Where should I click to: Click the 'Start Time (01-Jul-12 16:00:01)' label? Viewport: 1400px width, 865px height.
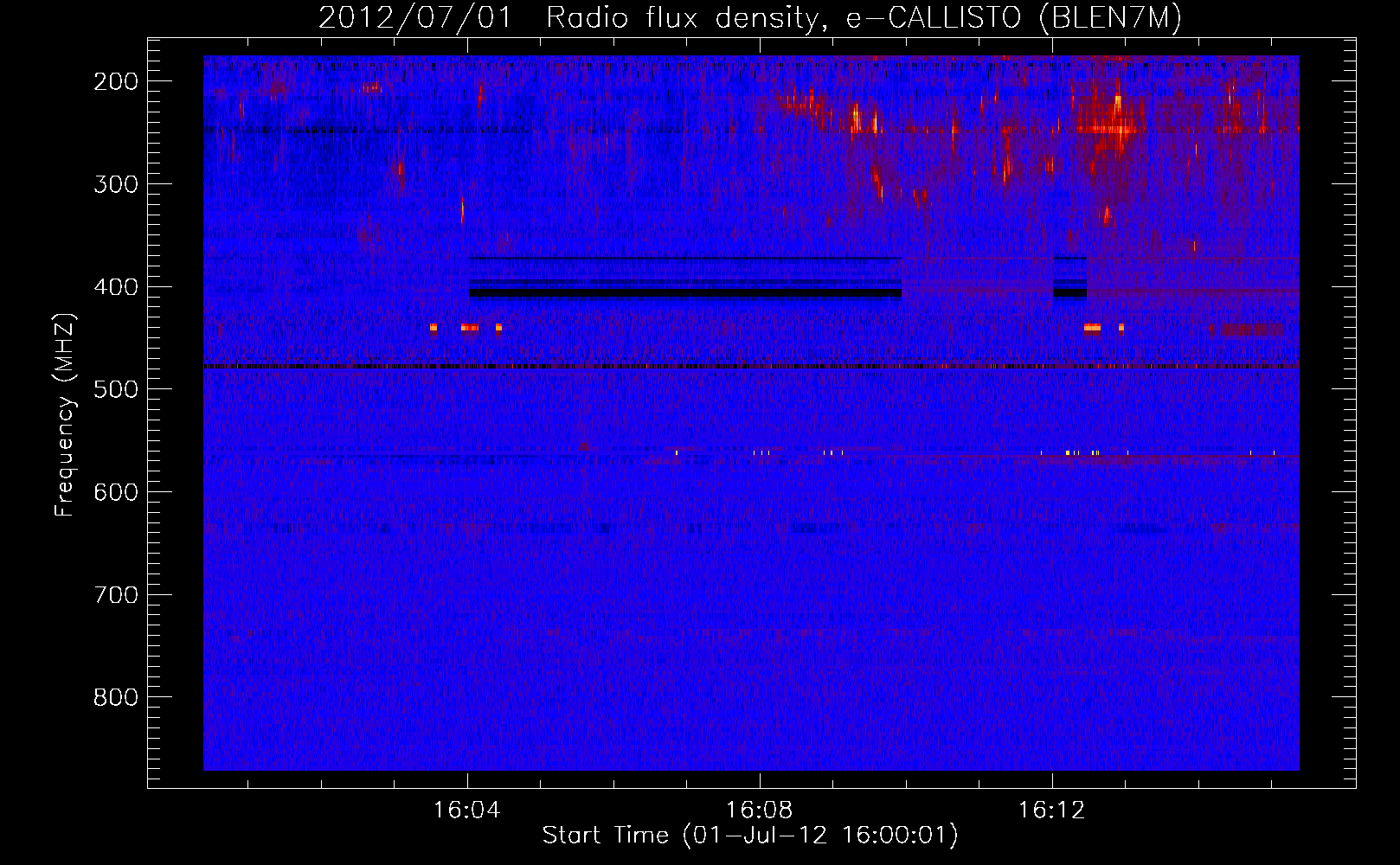point(750,836)
